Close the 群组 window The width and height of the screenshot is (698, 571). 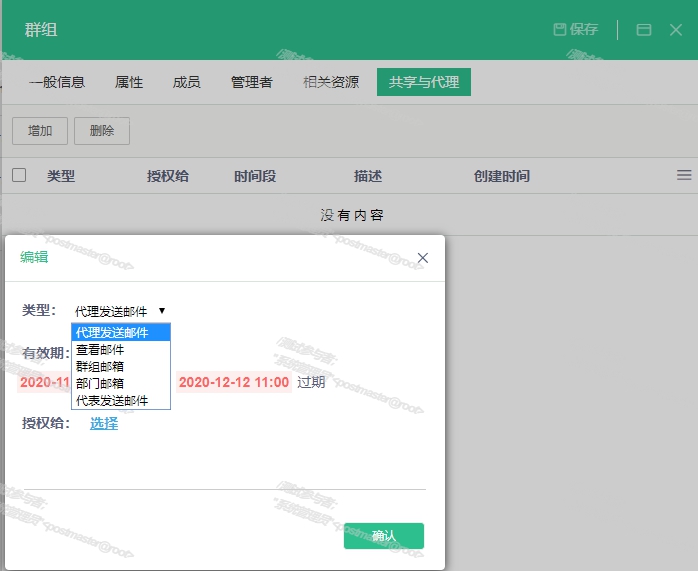coord(676,30)
